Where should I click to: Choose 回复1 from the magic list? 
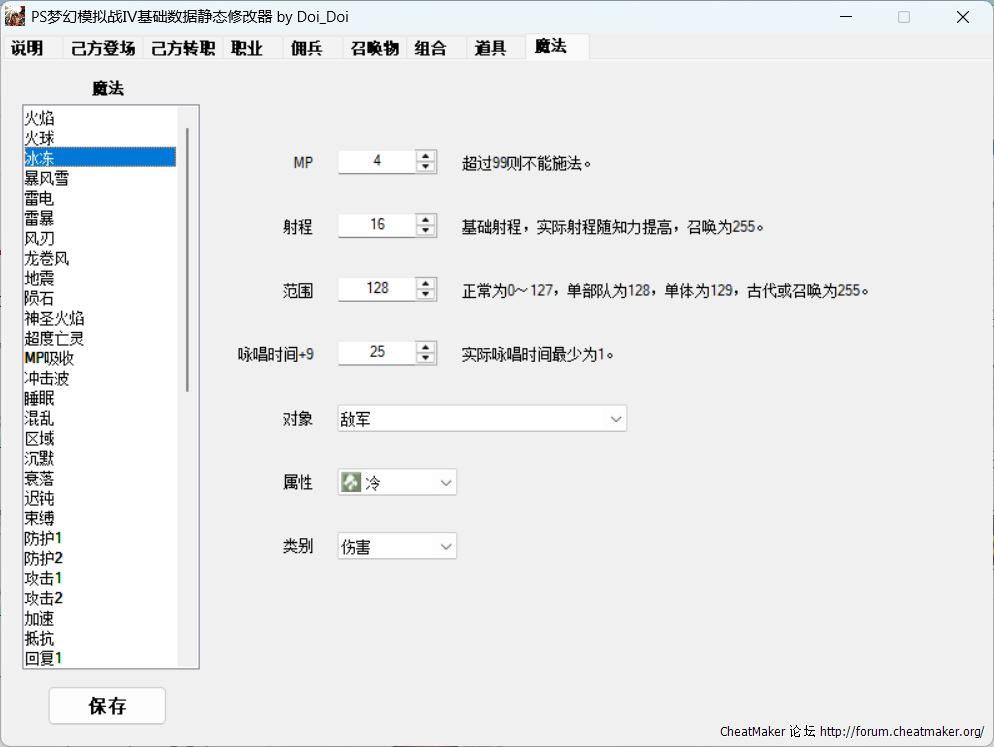44,658
